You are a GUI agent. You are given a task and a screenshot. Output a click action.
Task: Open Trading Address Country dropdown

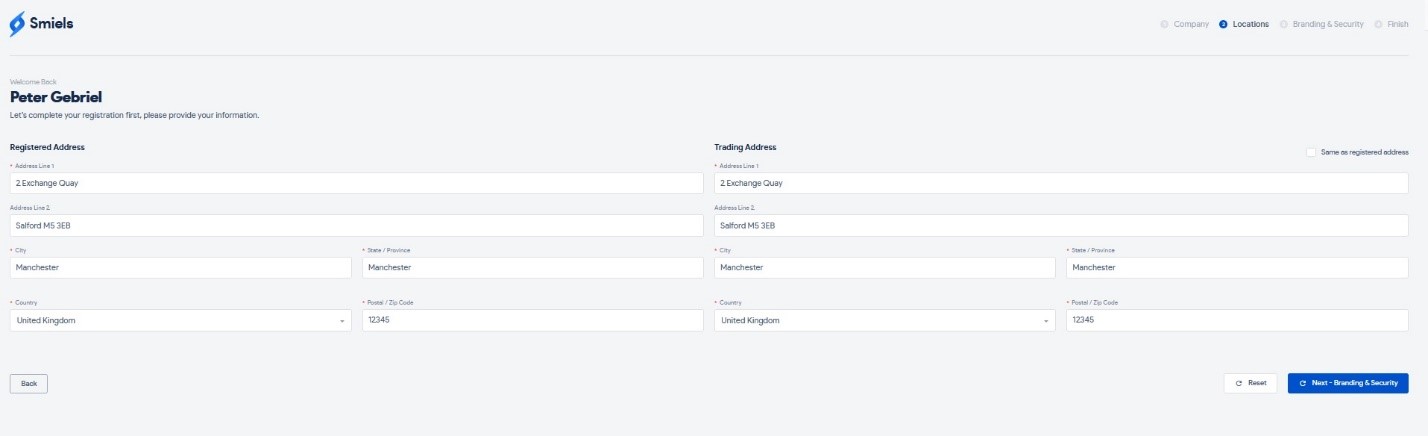point(884,320)
